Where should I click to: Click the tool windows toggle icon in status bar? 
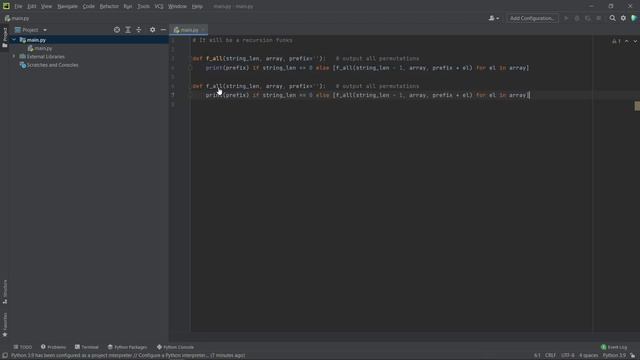click(4, 356)
